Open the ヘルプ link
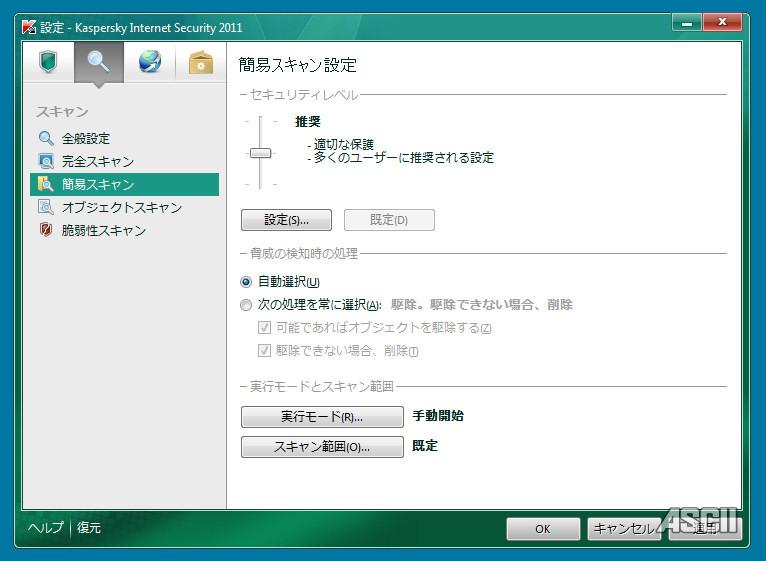This screenshot has height=561, width=766. pyautogui.click(x=45, y=528)
